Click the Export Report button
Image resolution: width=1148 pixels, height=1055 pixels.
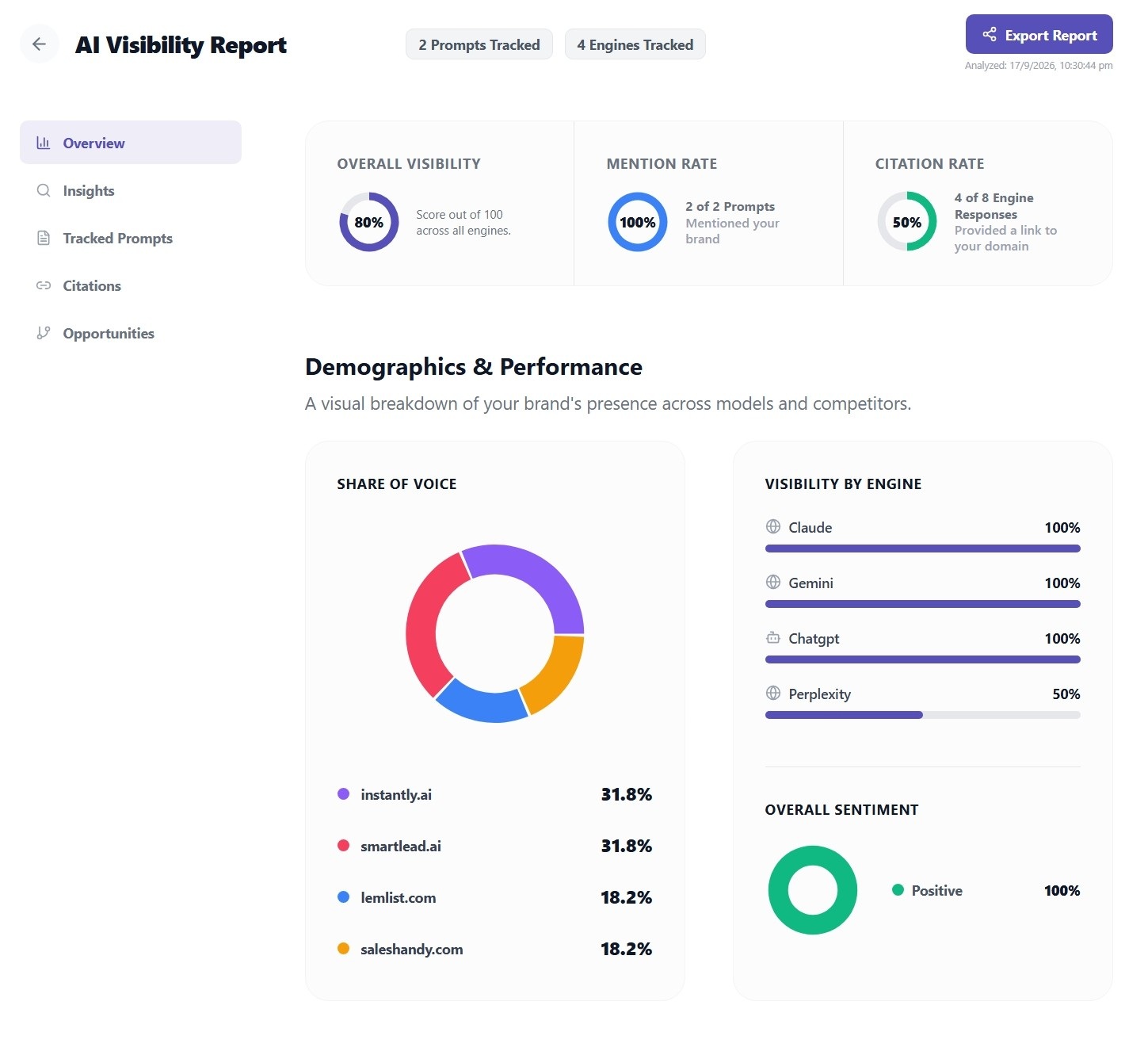point(1039,34)
